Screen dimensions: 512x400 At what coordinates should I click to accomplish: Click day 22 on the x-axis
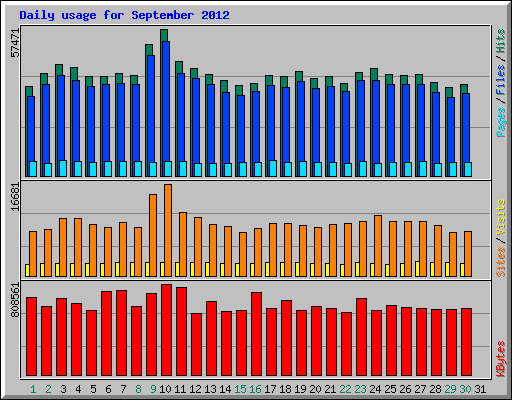(x=345, y=389)
